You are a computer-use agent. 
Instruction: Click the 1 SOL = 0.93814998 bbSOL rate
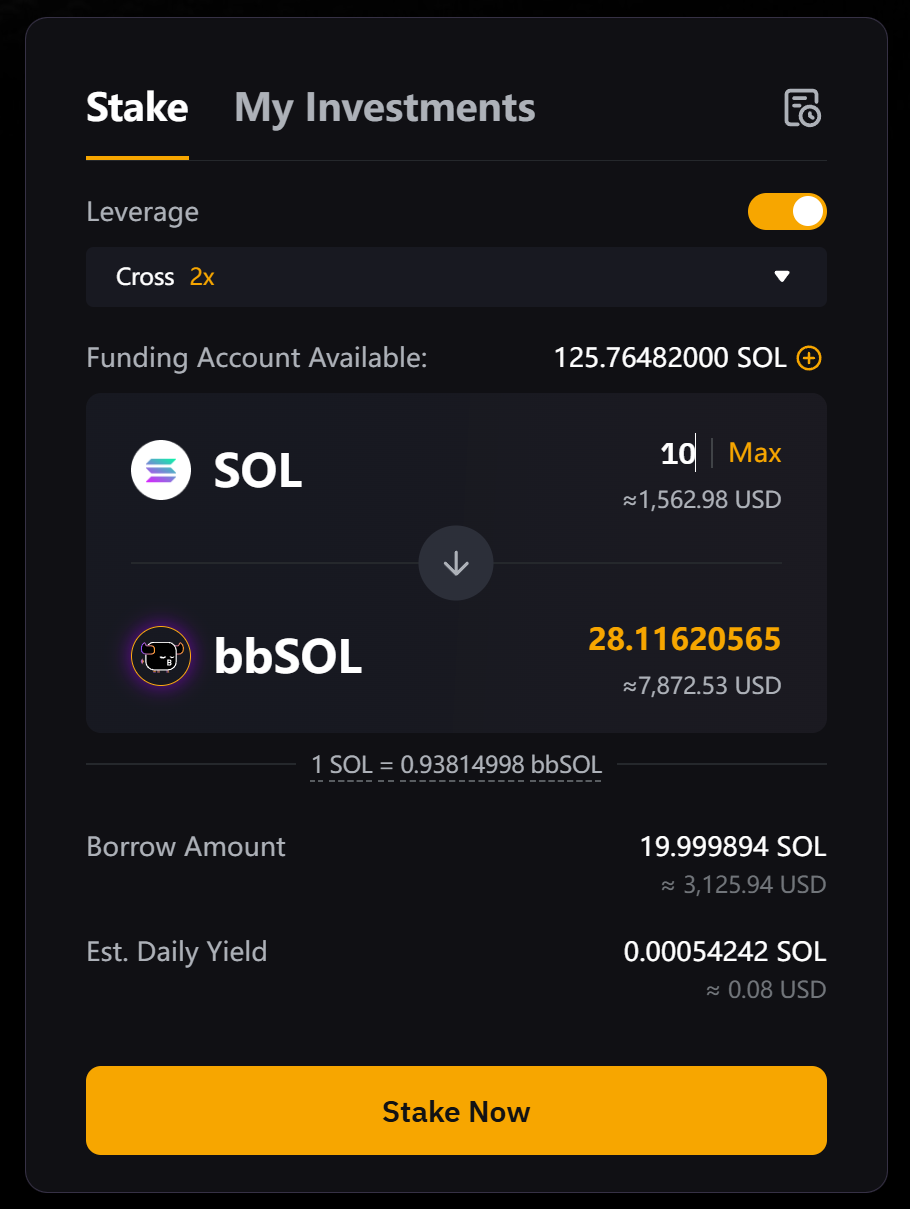pyautogui.click(x=456, y=765)
